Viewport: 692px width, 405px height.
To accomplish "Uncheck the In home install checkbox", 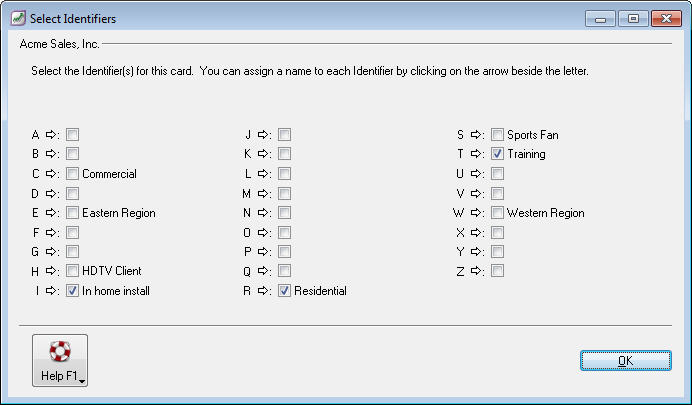I will [72, 290].
